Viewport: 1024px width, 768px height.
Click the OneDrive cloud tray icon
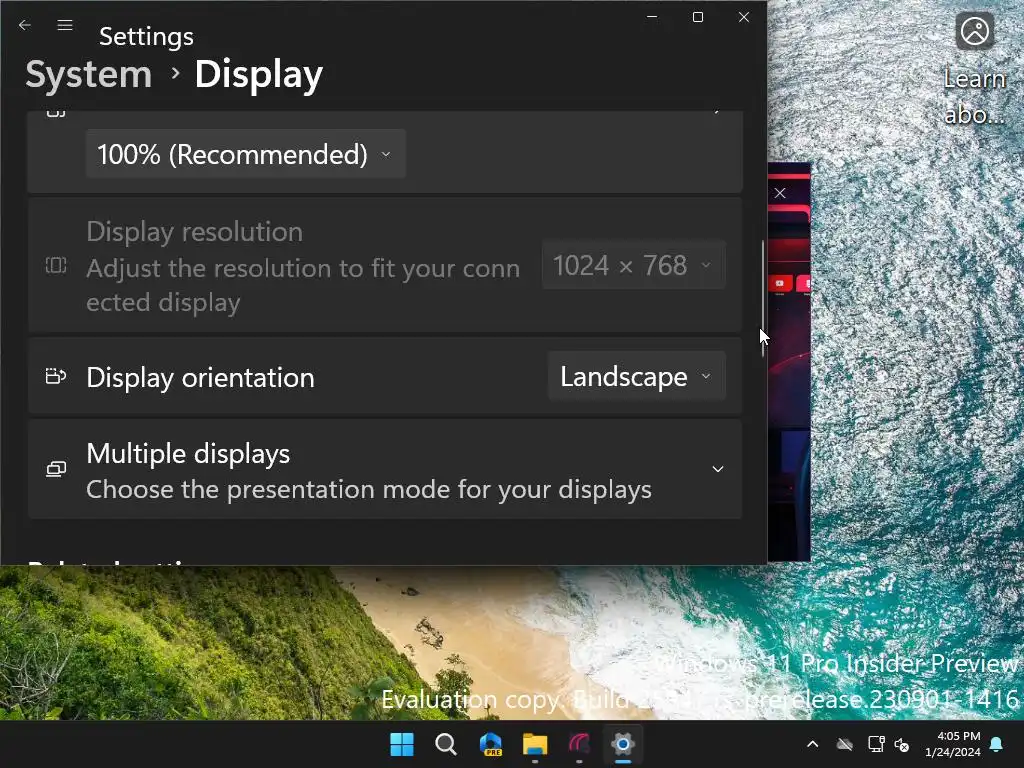pos(845,744)
